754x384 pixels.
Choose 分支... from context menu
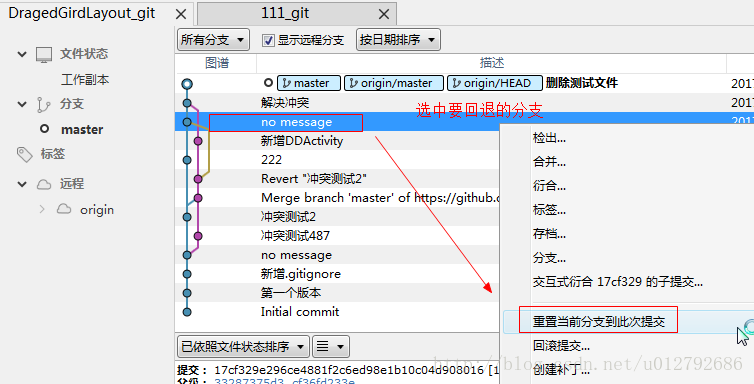[549, 258]
